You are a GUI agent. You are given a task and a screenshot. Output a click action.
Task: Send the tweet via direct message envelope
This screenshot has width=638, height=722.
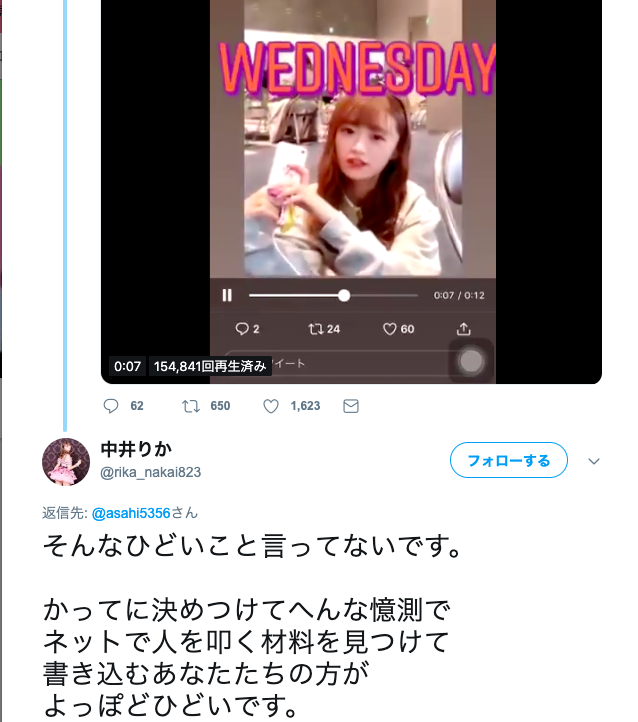click(351, 406)
